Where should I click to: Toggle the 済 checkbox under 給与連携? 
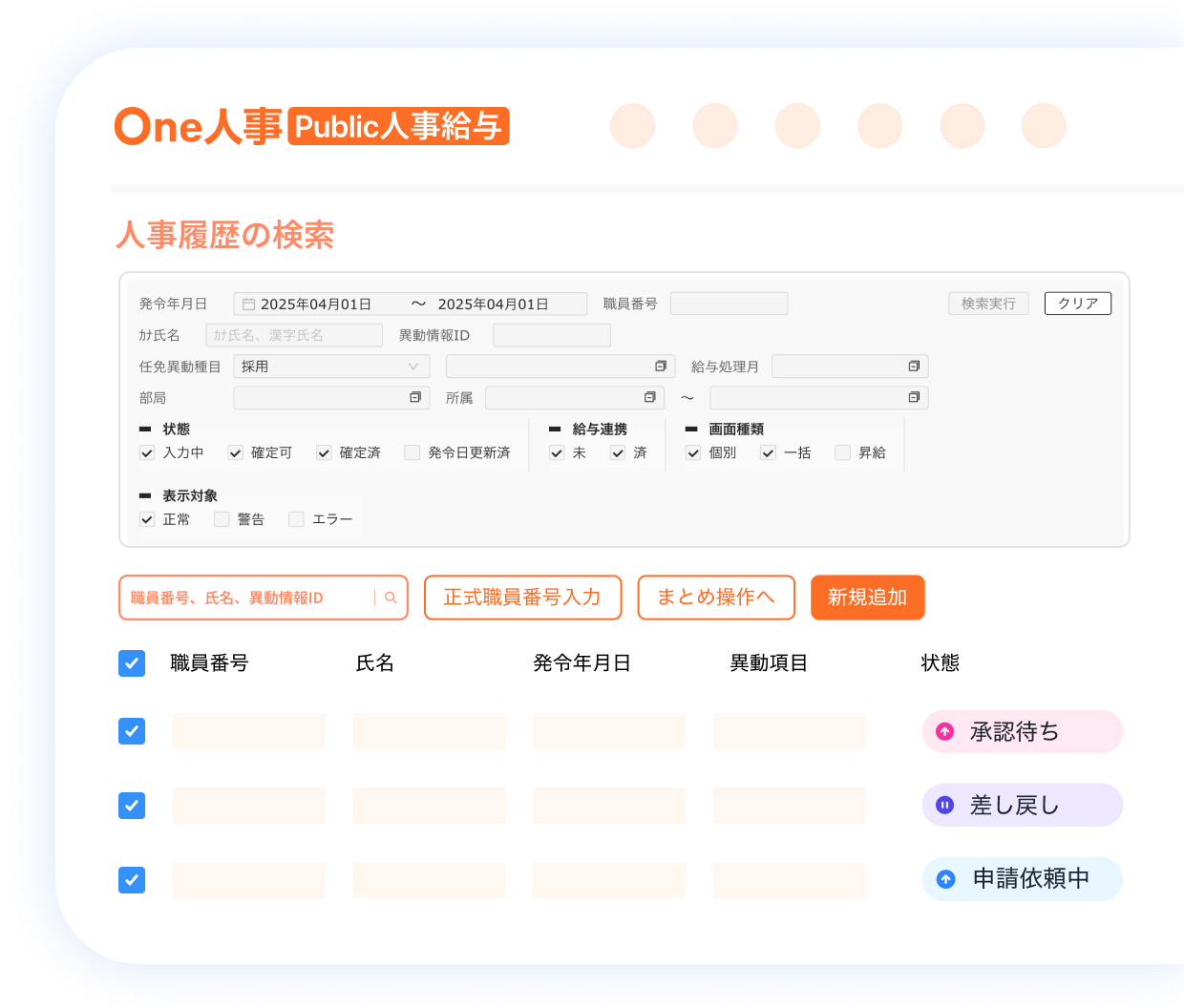[618, 452]
